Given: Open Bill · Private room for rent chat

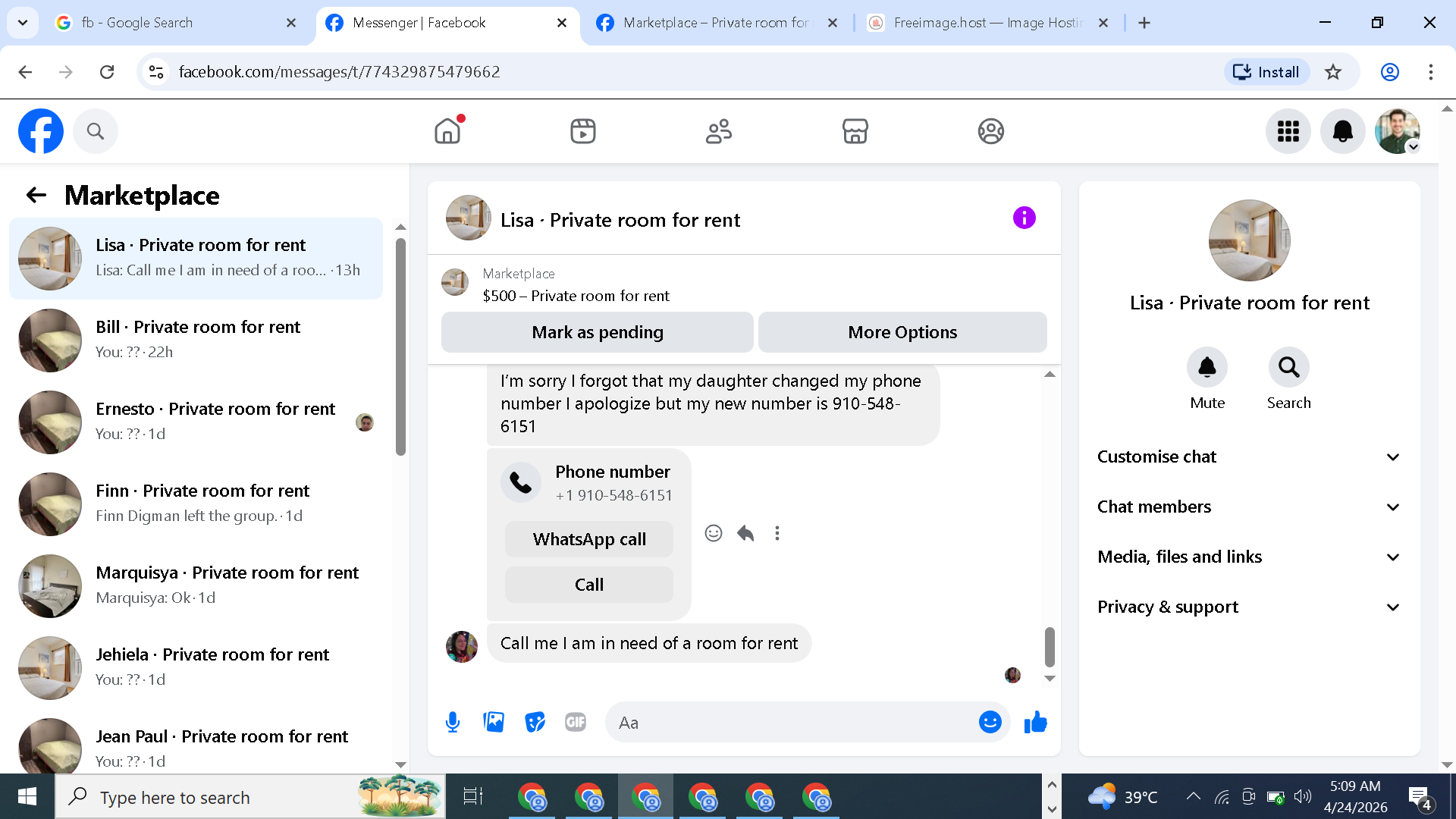Looking at the screenshot, I should click(196, 340).
